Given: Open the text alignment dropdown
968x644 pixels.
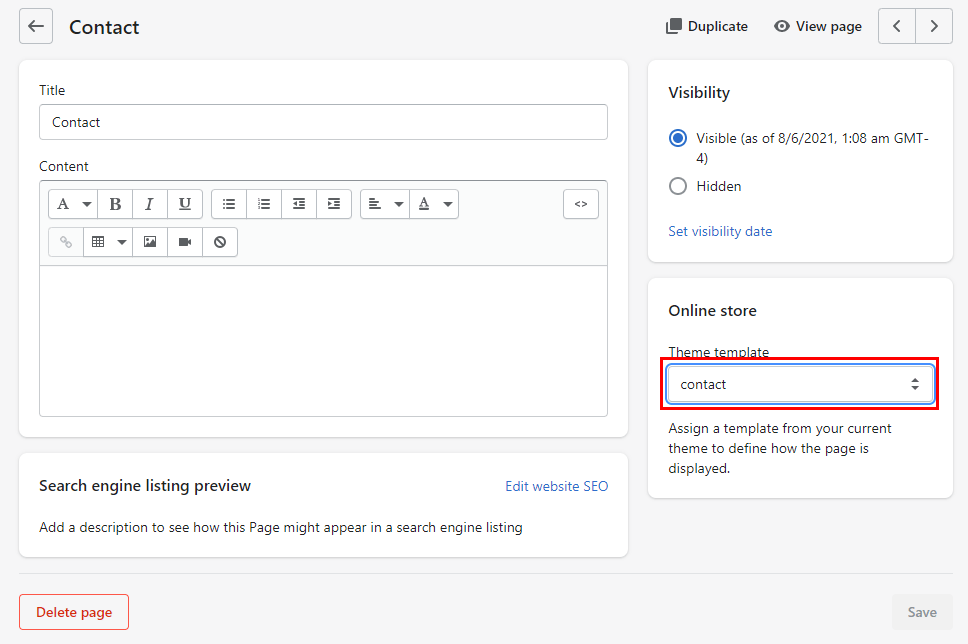Looking at the screenshot, I should 385,204.
